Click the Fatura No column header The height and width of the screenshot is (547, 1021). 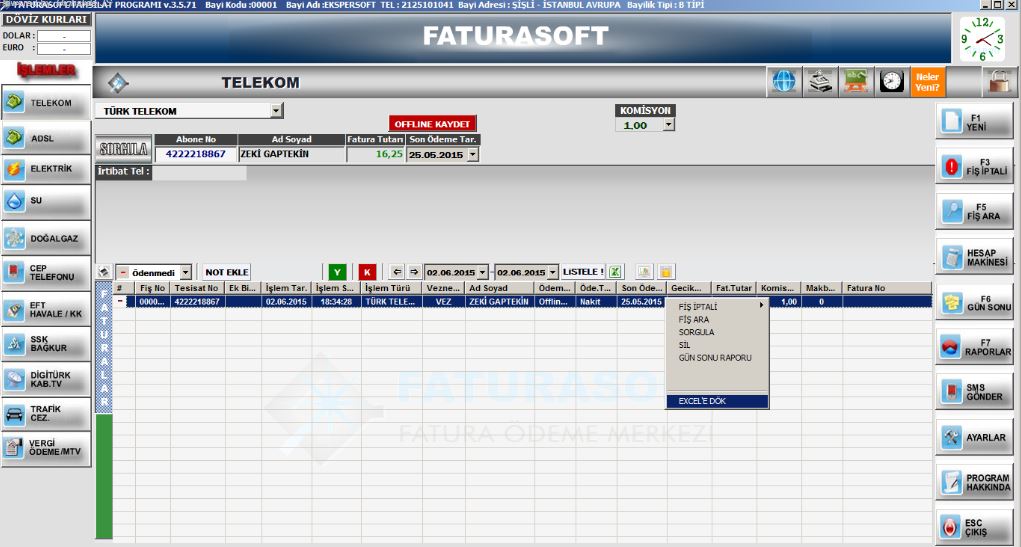pyautogui.click(x=887, y=288)
